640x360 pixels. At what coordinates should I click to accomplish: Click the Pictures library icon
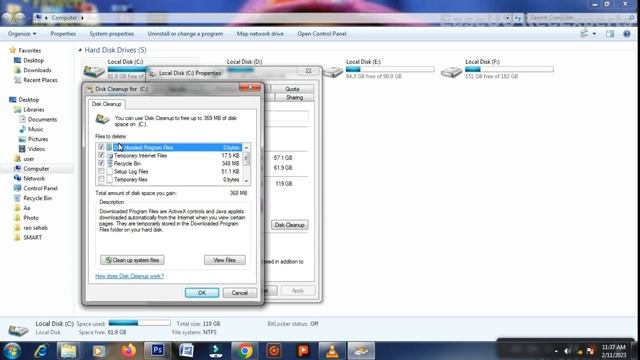(x=22, y=139)
